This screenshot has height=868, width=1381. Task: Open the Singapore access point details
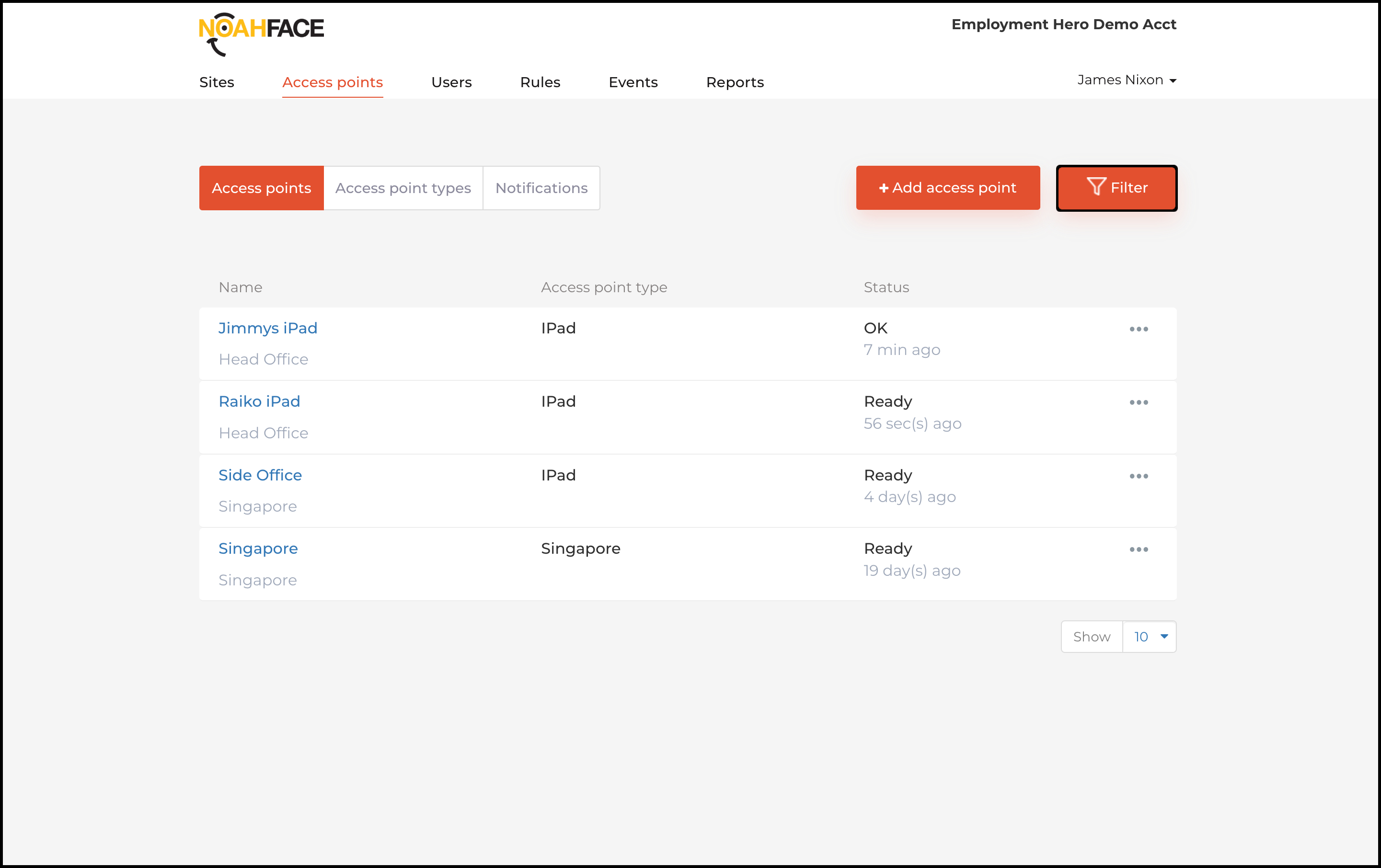click(x=258, y=548)
